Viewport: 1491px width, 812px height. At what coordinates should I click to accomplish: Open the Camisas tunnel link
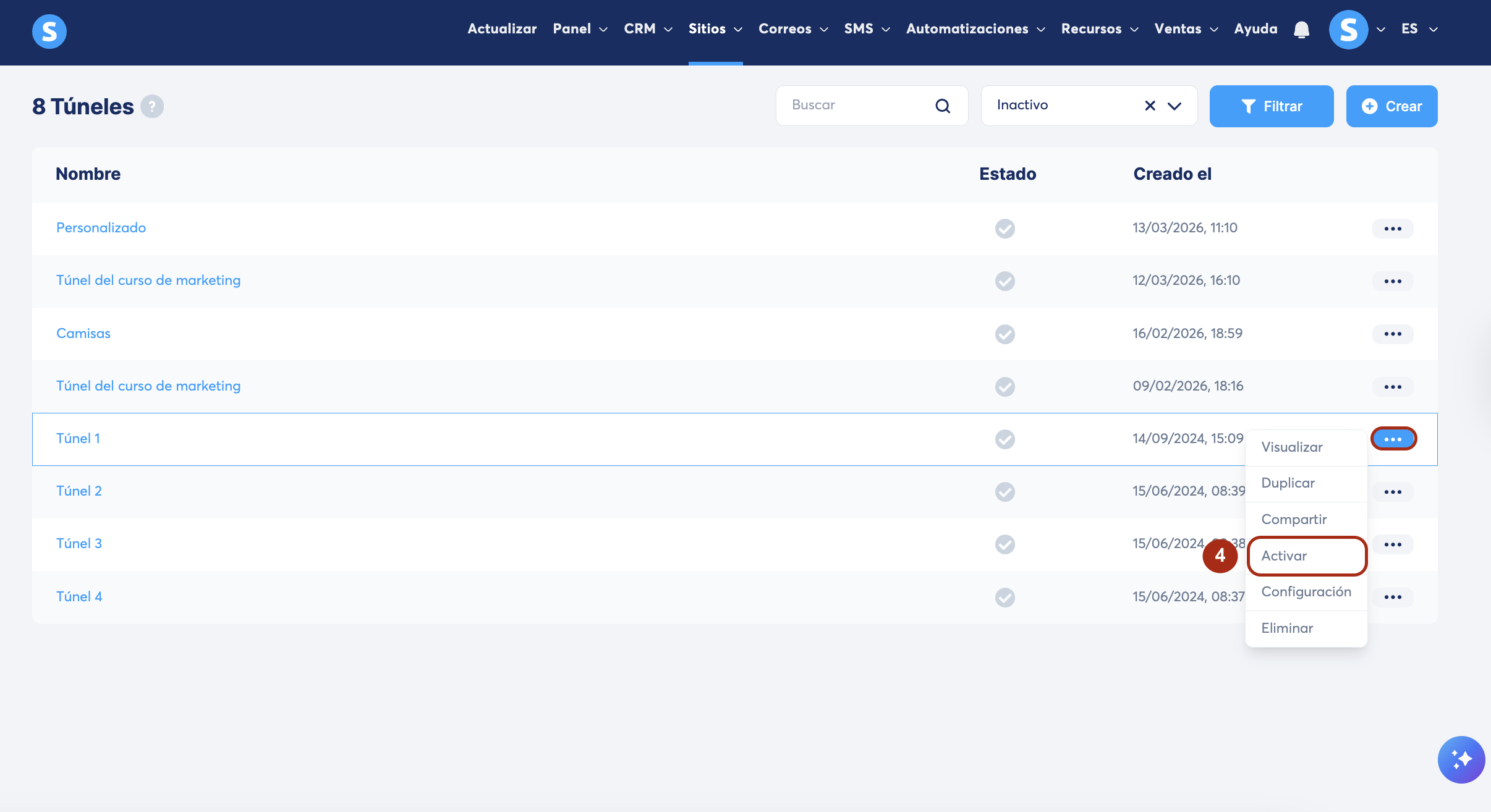tap(83, 333)
